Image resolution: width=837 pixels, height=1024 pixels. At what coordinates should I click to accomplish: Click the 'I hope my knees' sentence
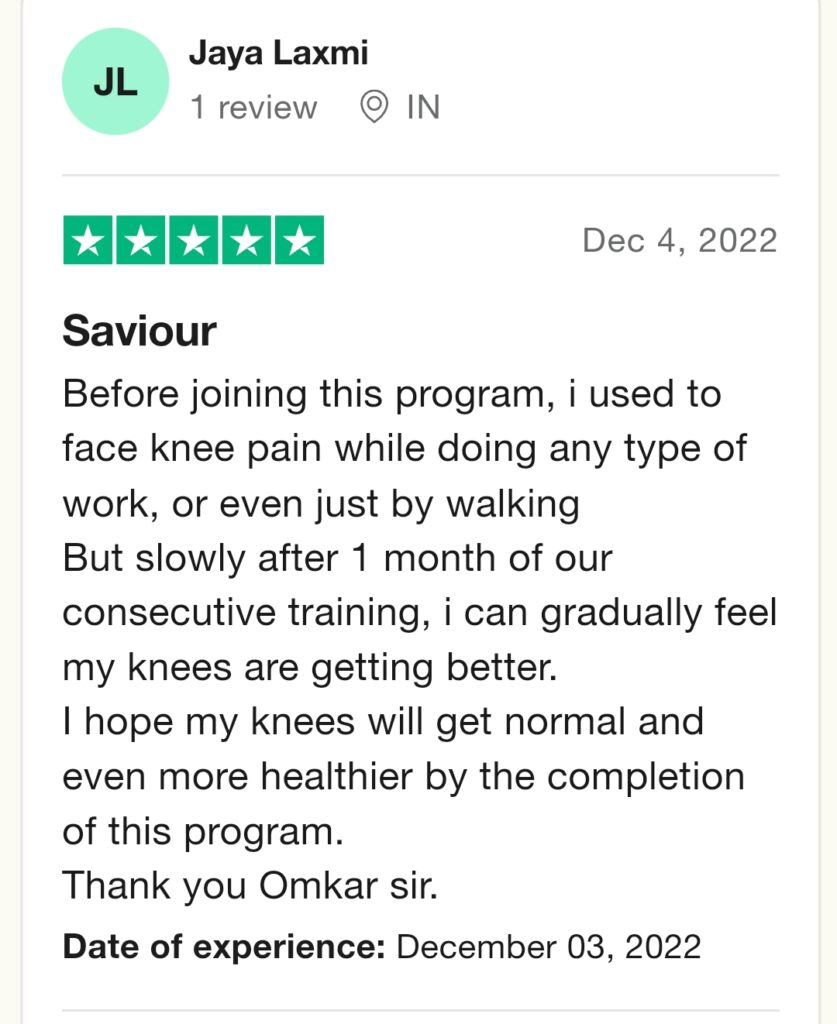[403, 777]
